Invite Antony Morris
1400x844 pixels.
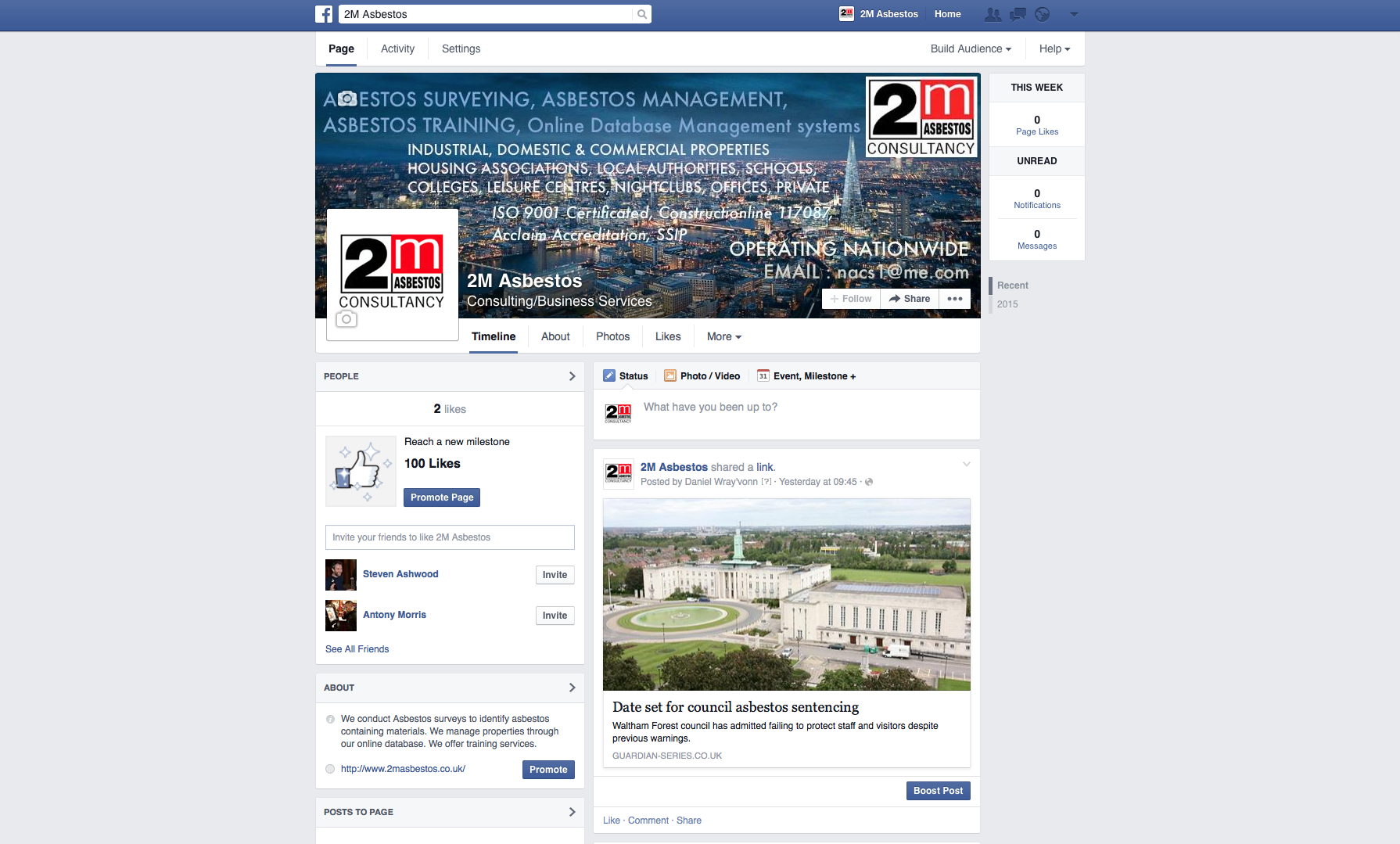pos(555,616)
